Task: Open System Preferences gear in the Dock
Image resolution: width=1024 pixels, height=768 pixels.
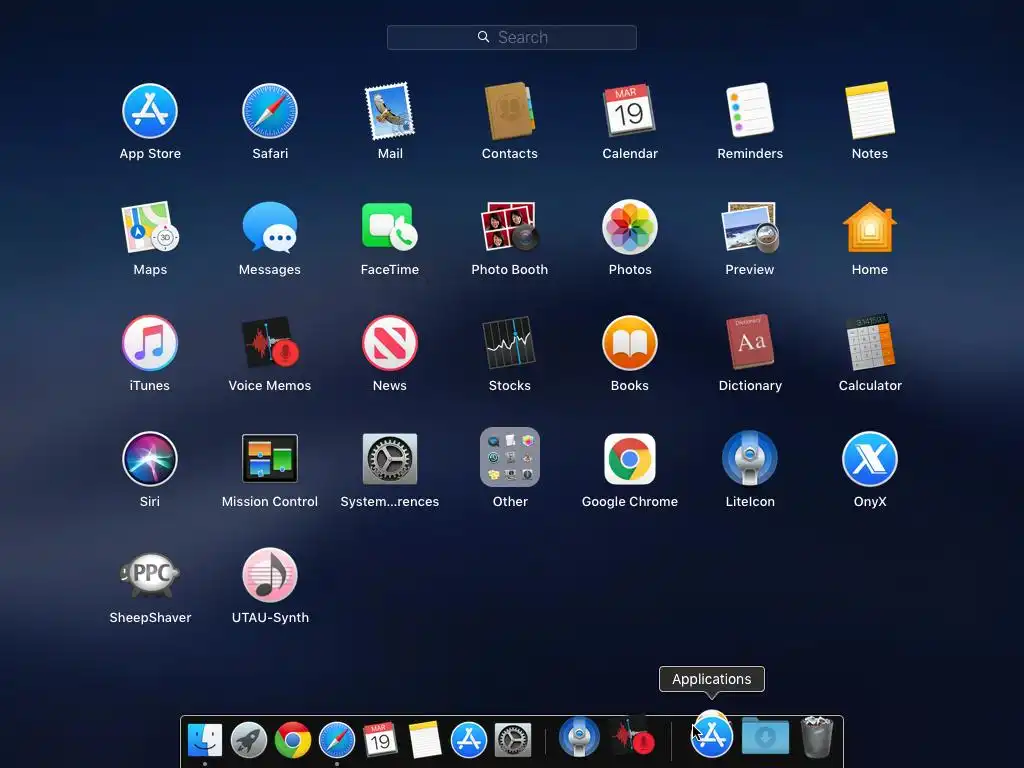Action: pyautogui.click(x=513, y=740)
